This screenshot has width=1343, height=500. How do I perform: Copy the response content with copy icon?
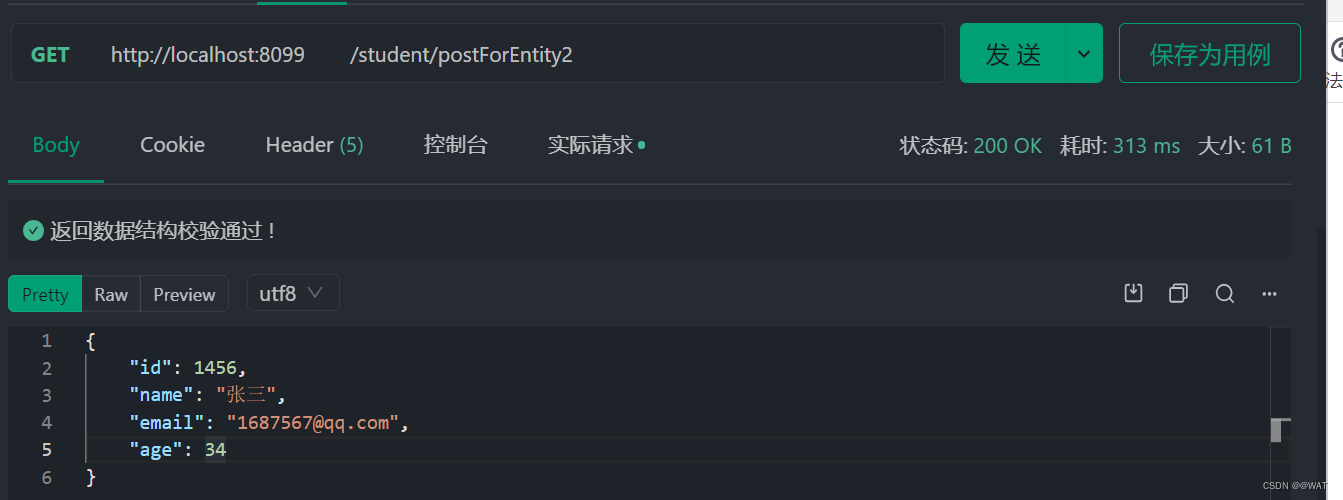point(1178,293)
